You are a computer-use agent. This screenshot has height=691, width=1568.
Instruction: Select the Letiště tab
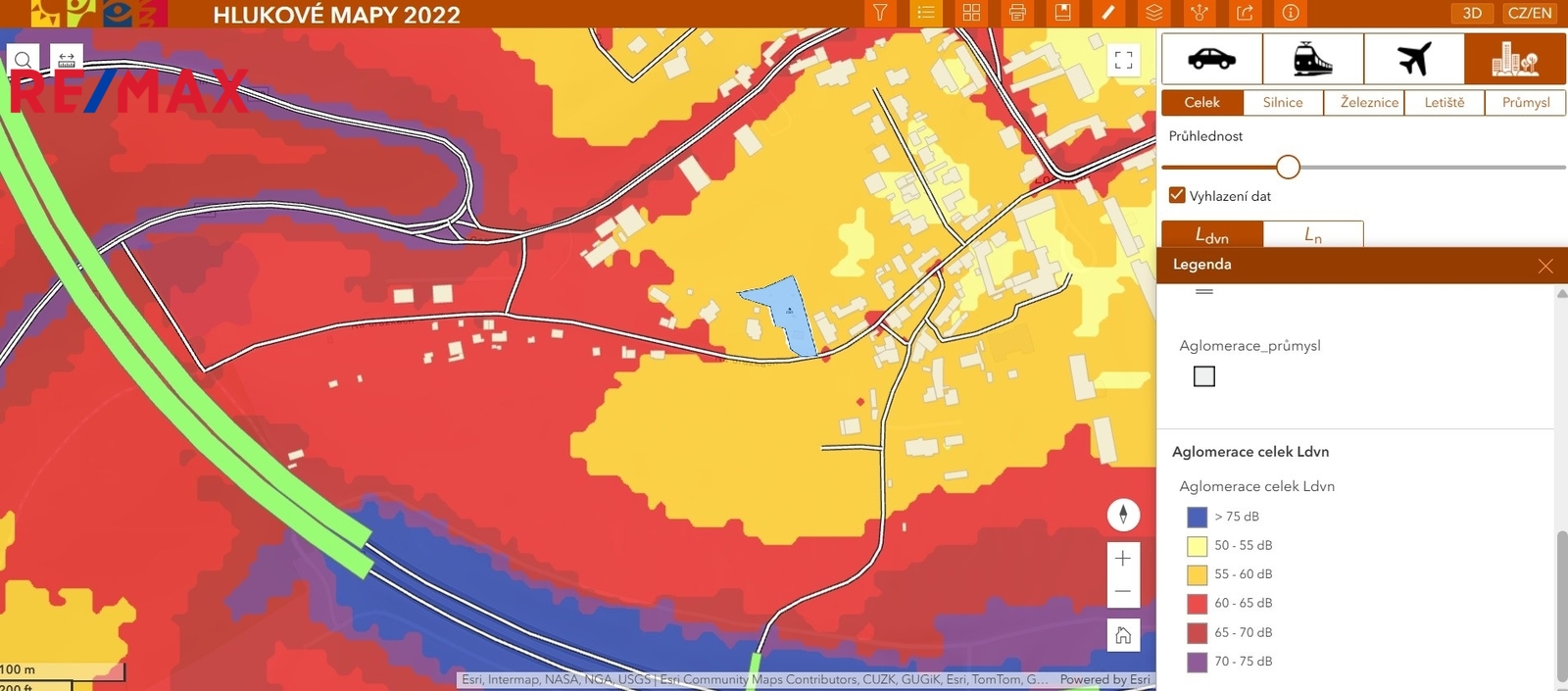coord(1444,102)
